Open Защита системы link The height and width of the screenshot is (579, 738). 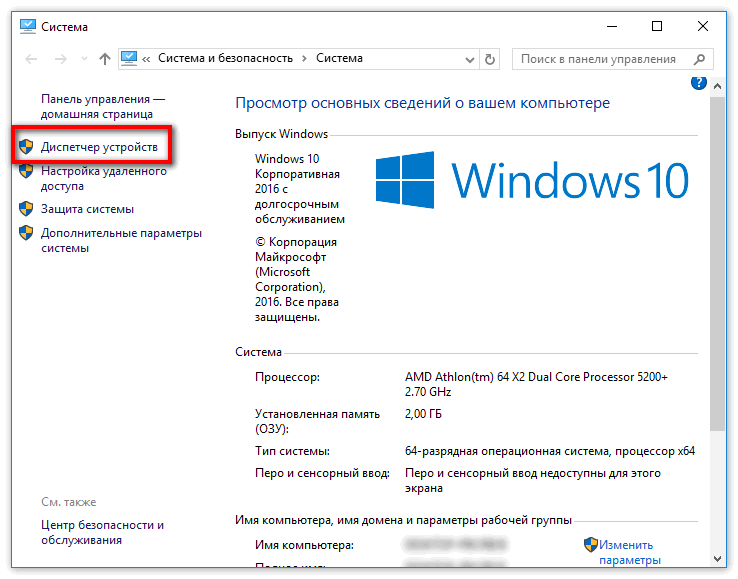tap(88, 209)
